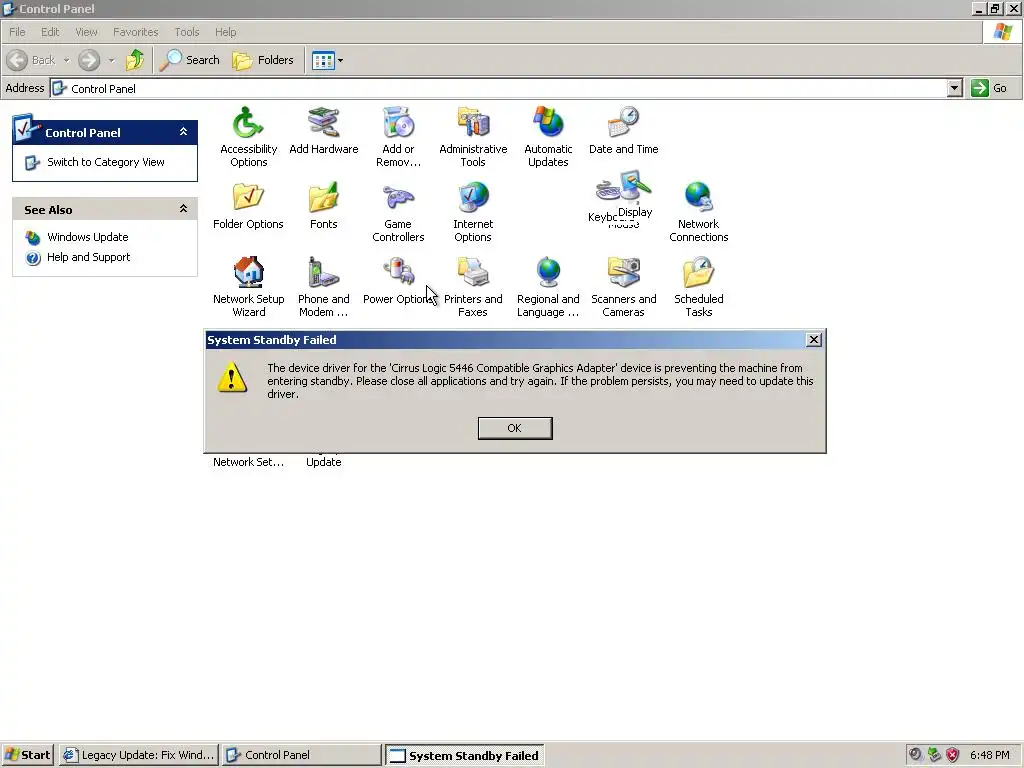
Task: Click the red shield tray icon
Action: click(953, 755)
